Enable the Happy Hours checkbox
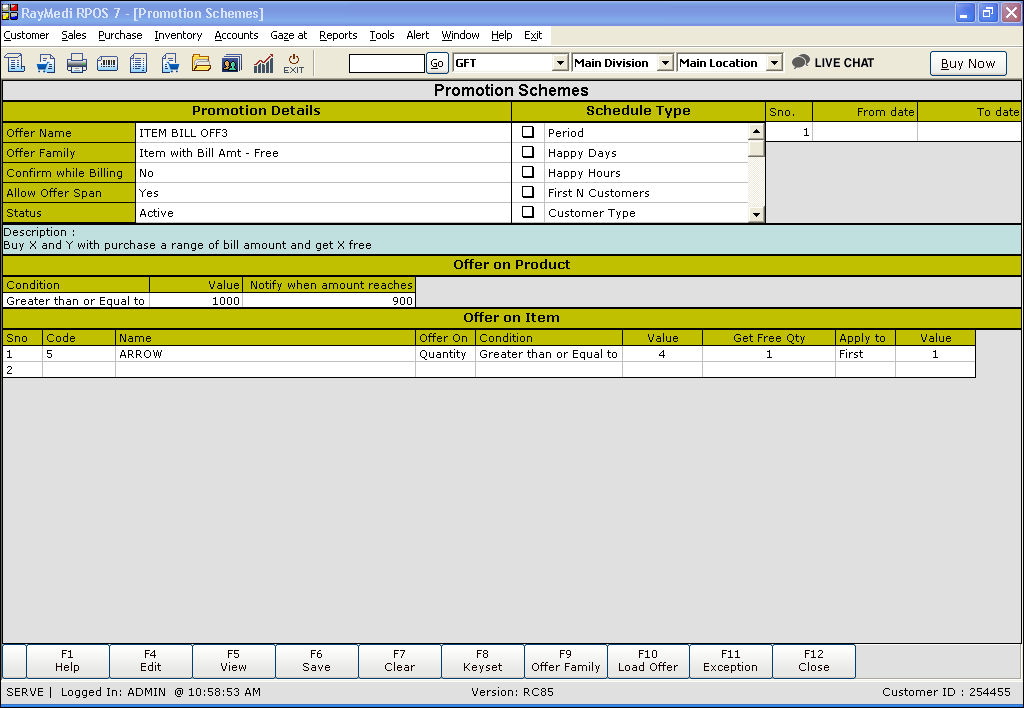1024x708 pixels. click(x=528, y=172)
